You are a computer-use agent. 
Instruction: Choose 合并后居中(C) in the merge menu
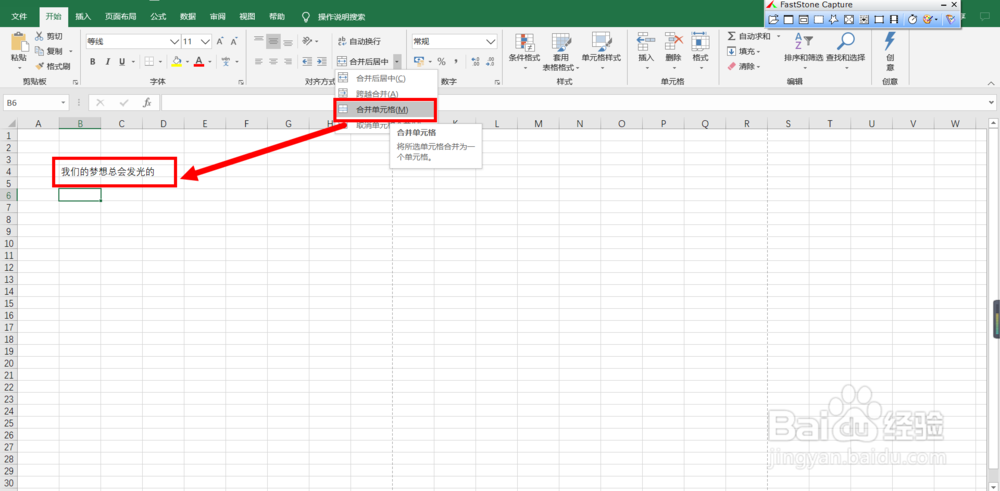(386, 78)
